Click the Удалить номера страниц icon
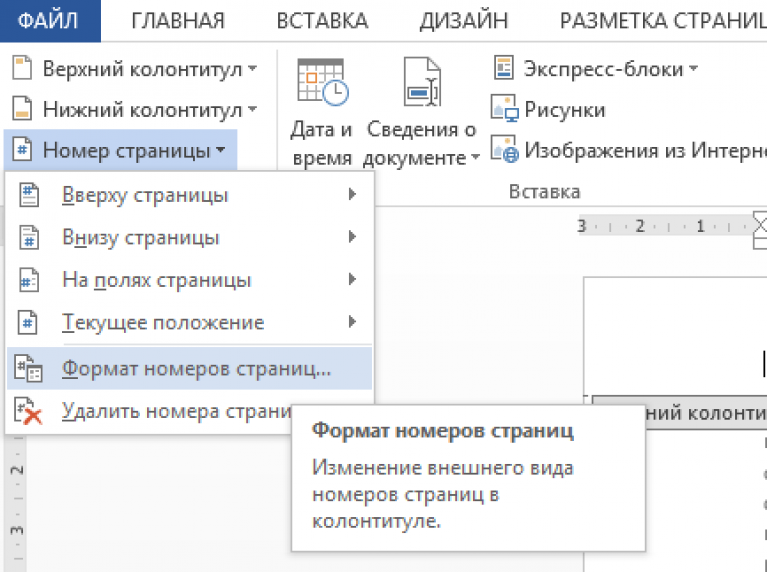This screenshot has width=767, height=572. point(29,411)
